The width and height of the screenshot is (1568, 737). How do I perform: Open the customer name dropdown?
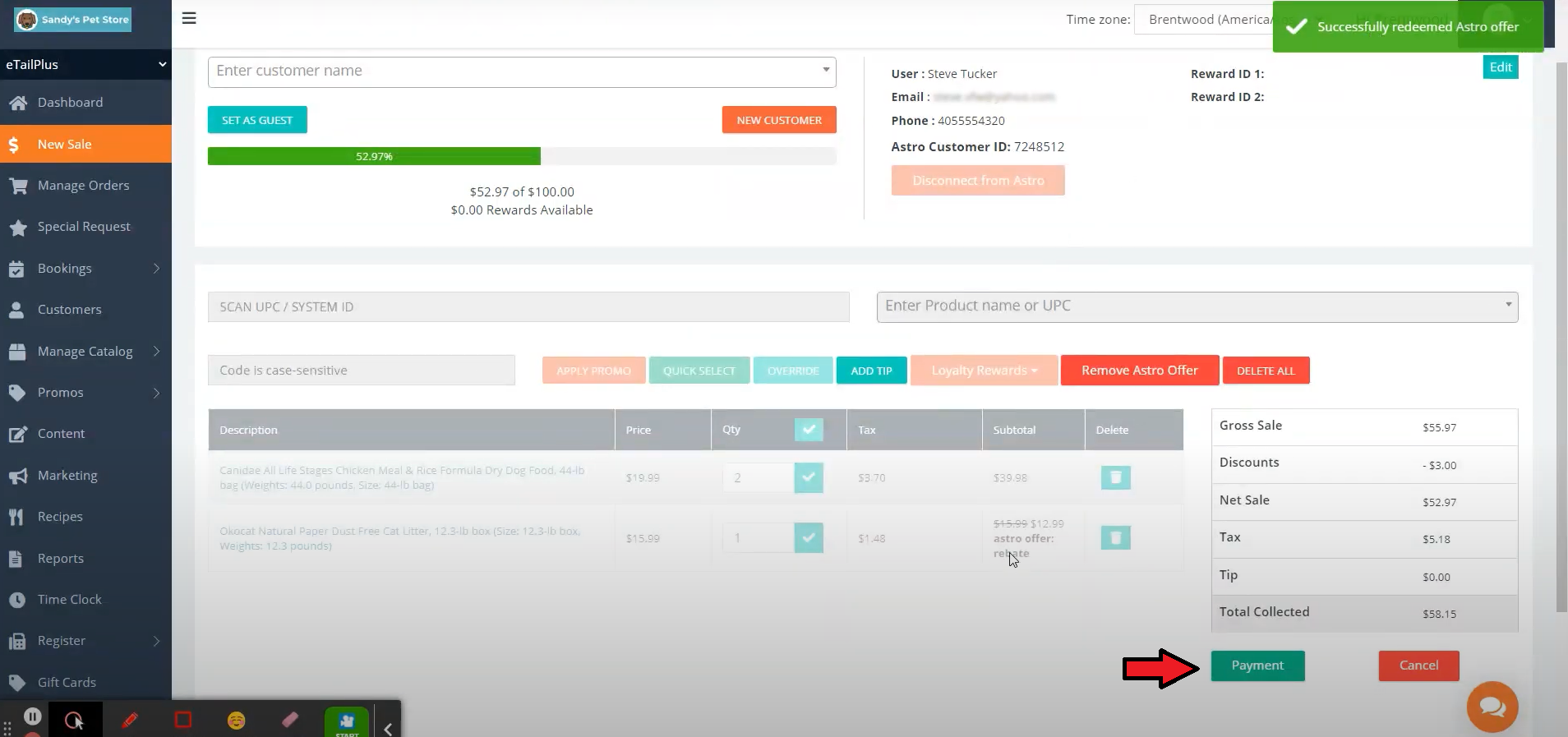click(x=825, y=71)
